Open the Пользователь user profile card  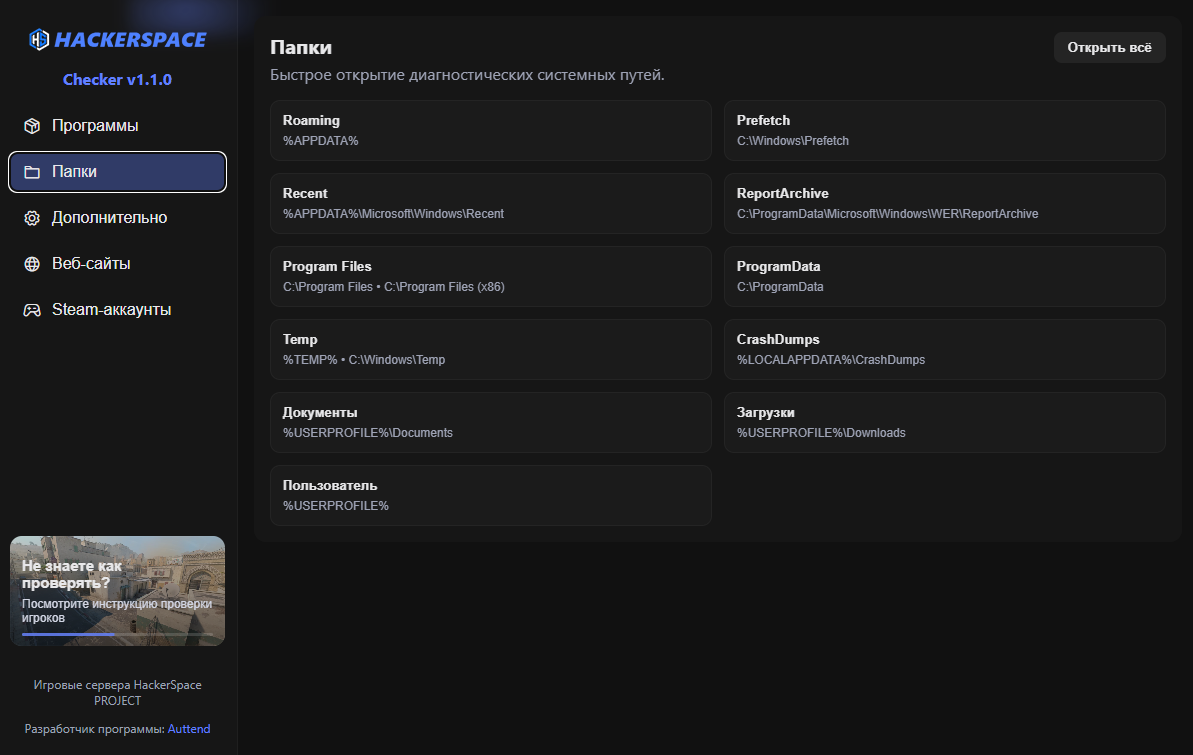[490, 495]
